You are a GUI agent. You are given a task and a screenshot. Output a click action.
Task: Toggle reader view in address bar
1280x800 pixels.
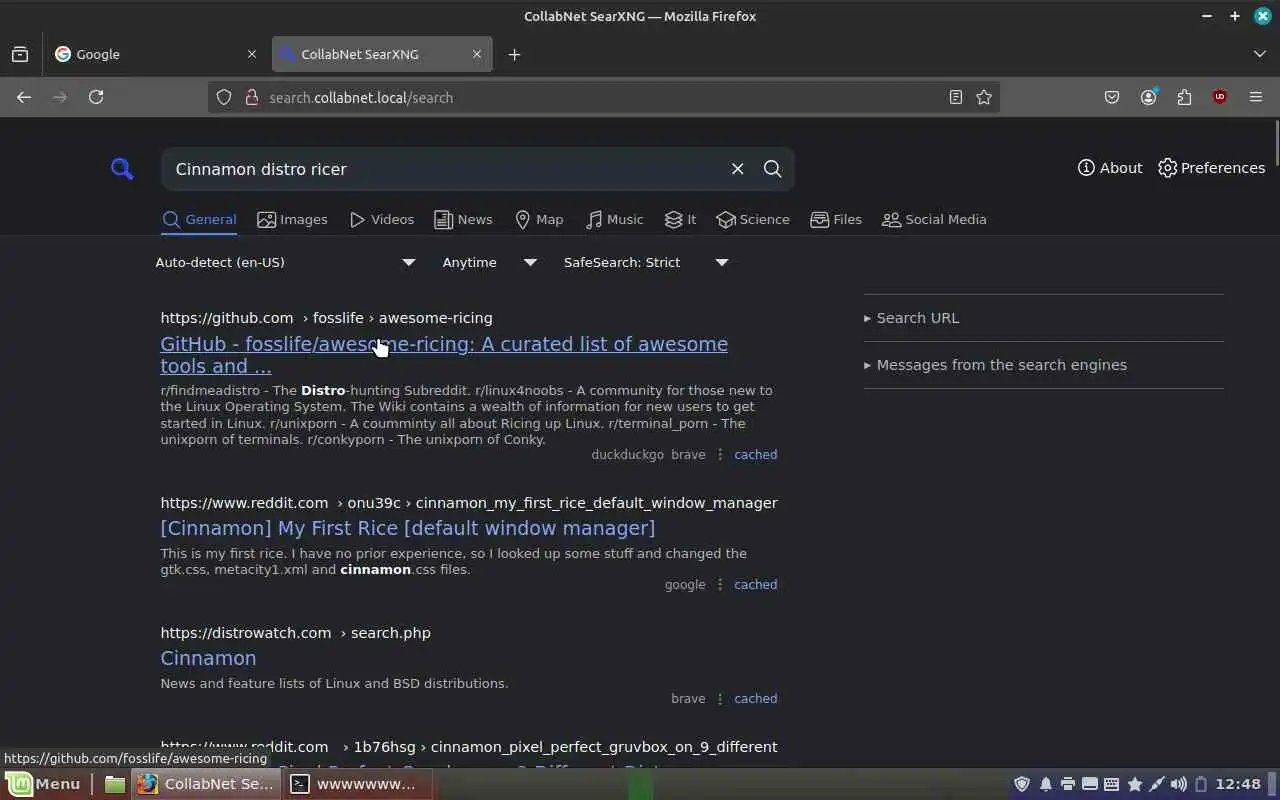pyautogui.click(x=956, y=97)
